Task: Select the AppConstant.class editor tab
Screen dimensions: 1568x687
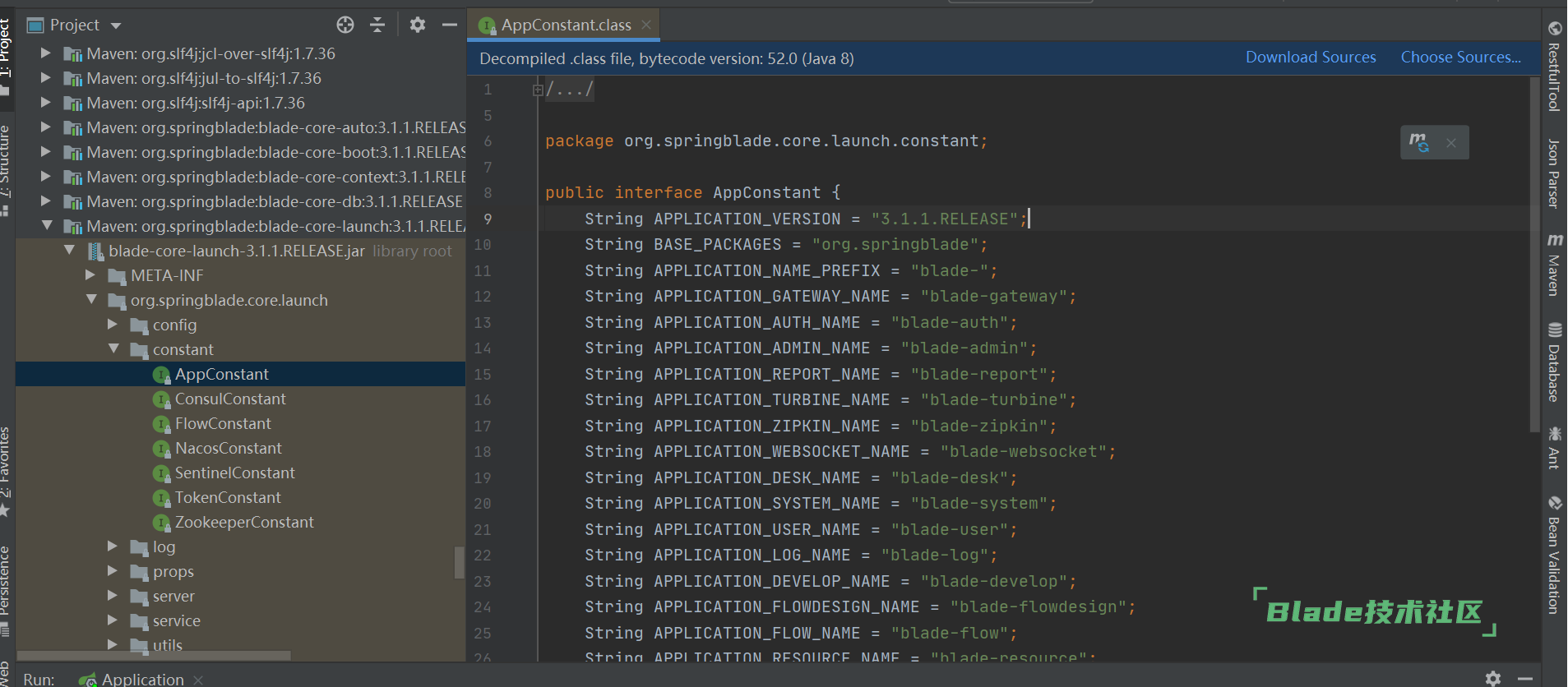Action: click(564, 25)
